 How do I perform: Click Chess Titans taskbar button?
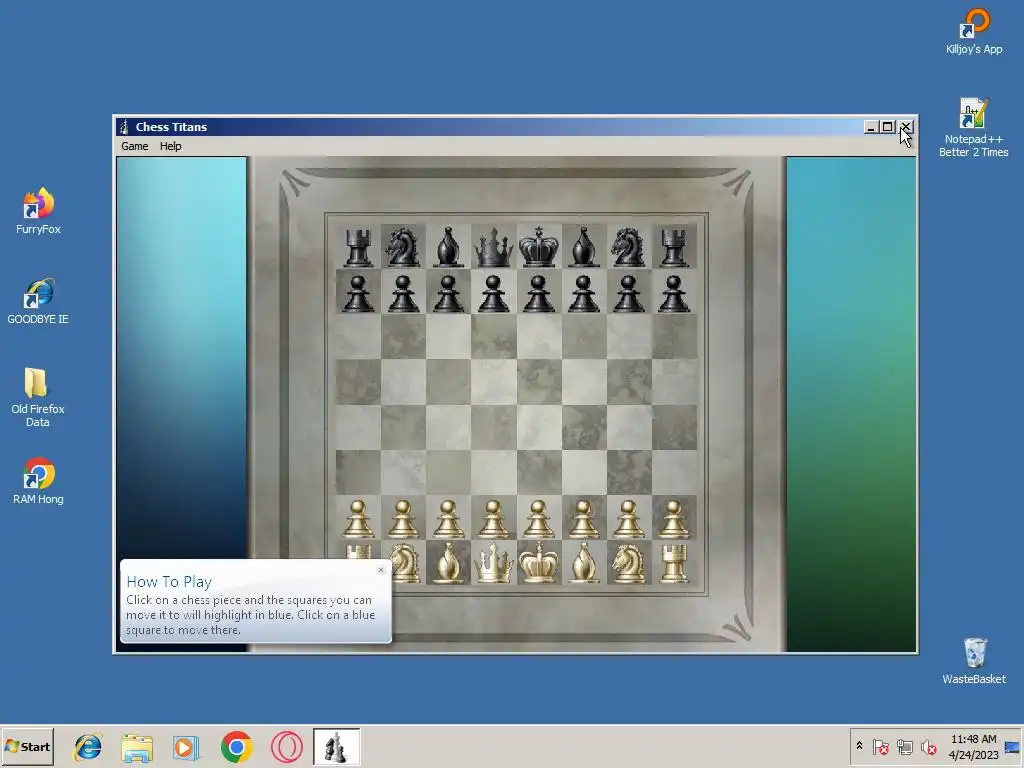pos(336,747)
